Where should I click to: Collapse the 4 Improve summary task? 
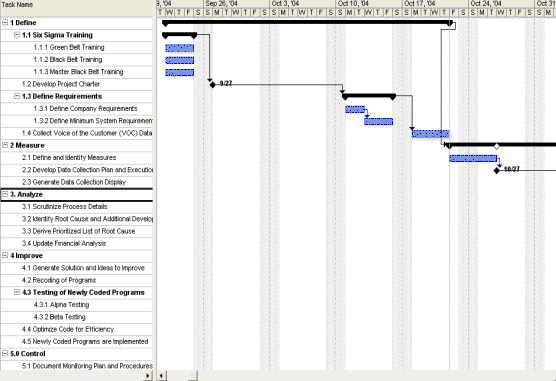pyautogui.click(x=5, y=255)
